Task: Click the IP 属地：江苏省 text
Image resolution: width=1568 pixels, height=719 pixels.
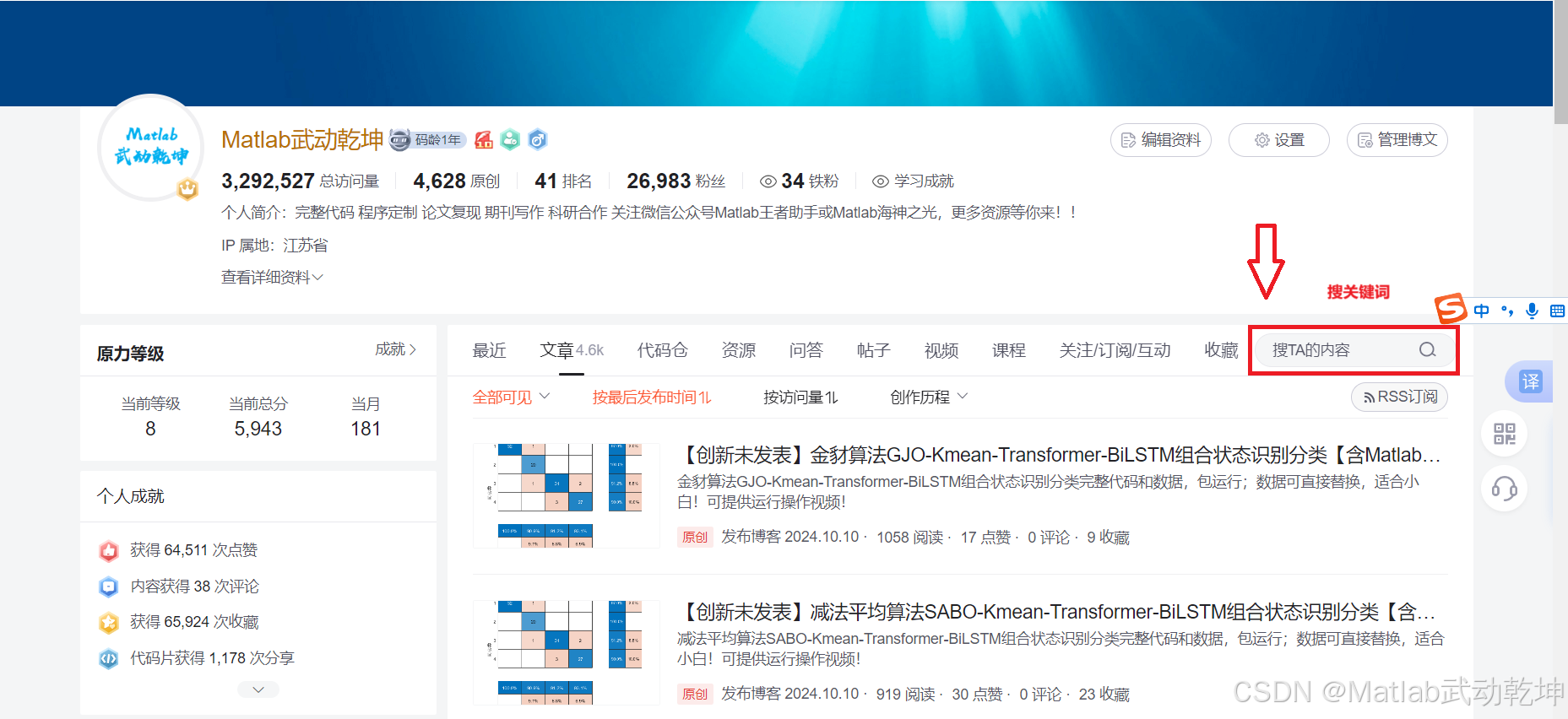Action: 274,246
